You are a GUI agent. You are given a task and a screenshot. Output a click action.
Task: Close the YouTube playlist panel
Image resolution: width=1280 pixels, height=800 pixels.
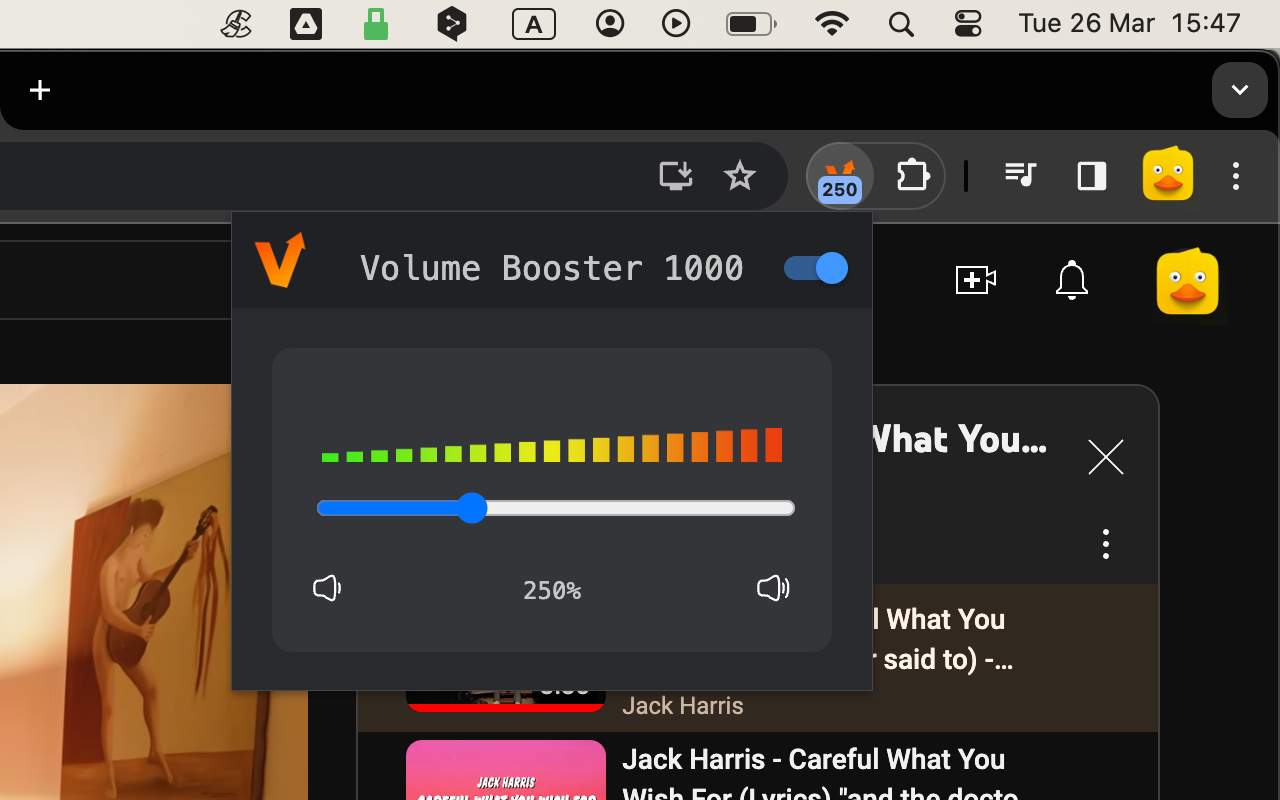tap(1106, 457)
